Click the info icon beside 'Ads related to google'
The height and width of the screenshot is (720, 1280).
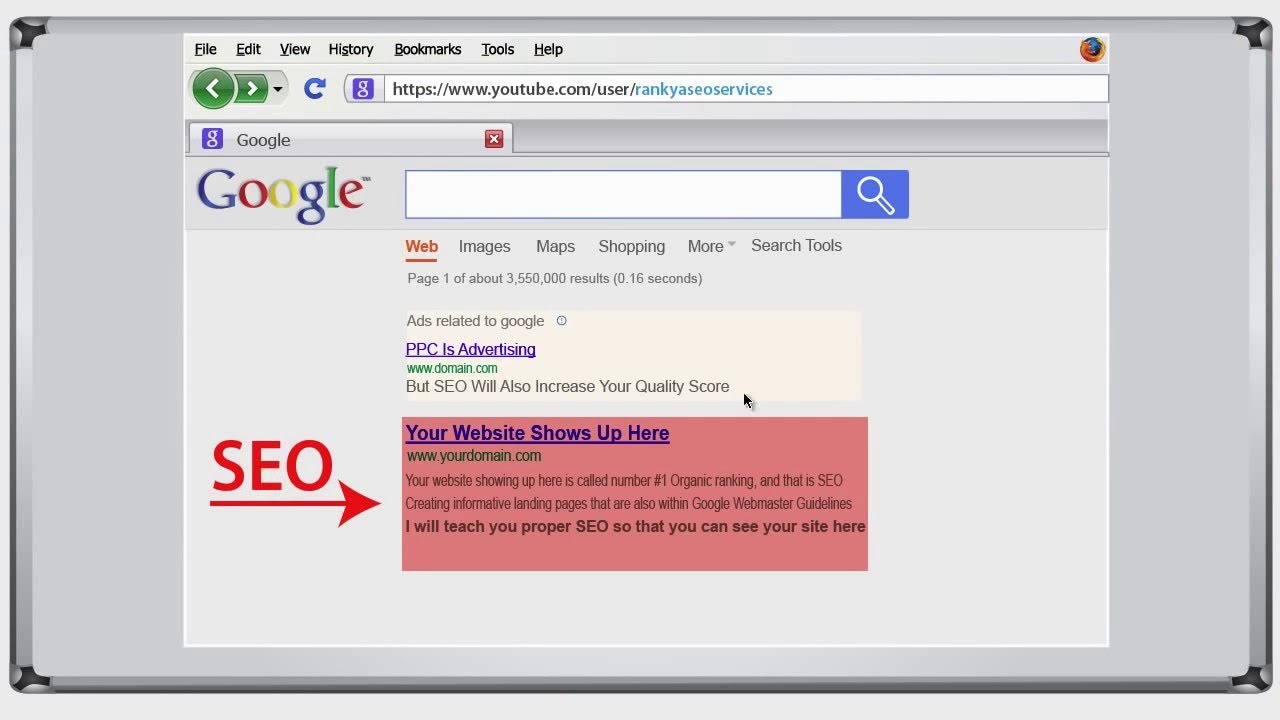561,321
